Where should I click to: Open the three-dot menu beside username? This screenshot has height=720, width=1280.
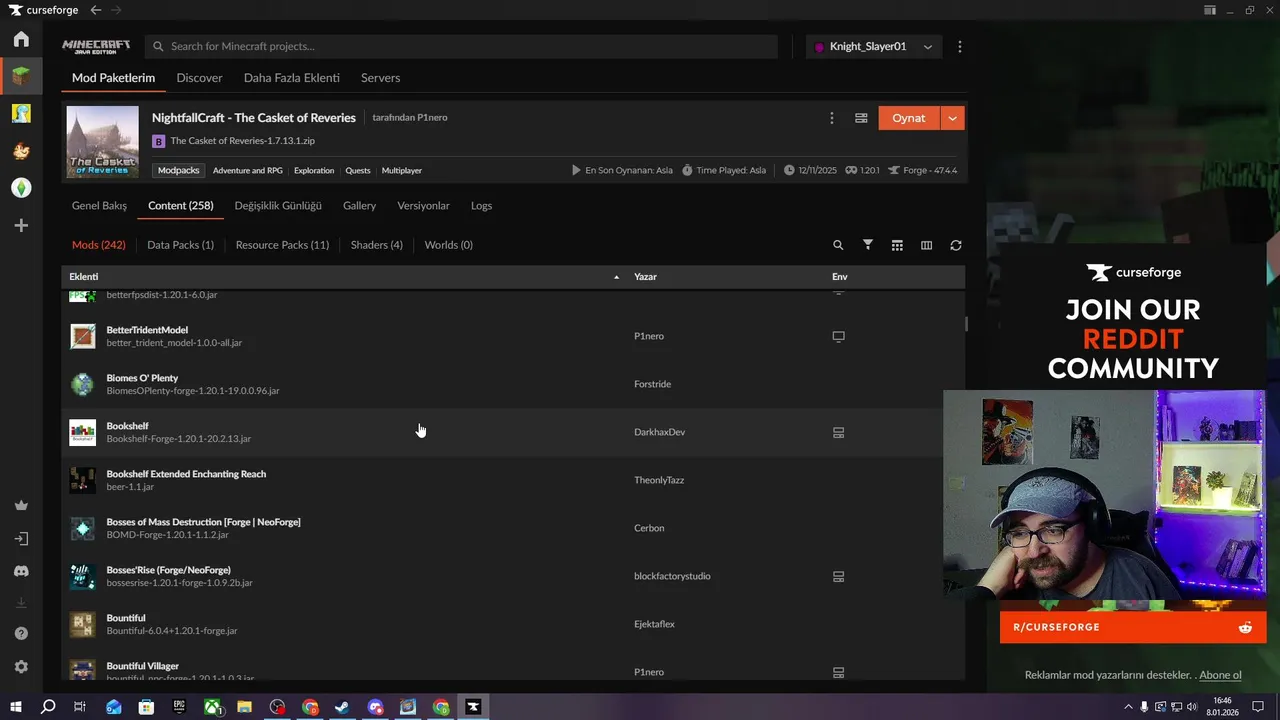[960, 47]
